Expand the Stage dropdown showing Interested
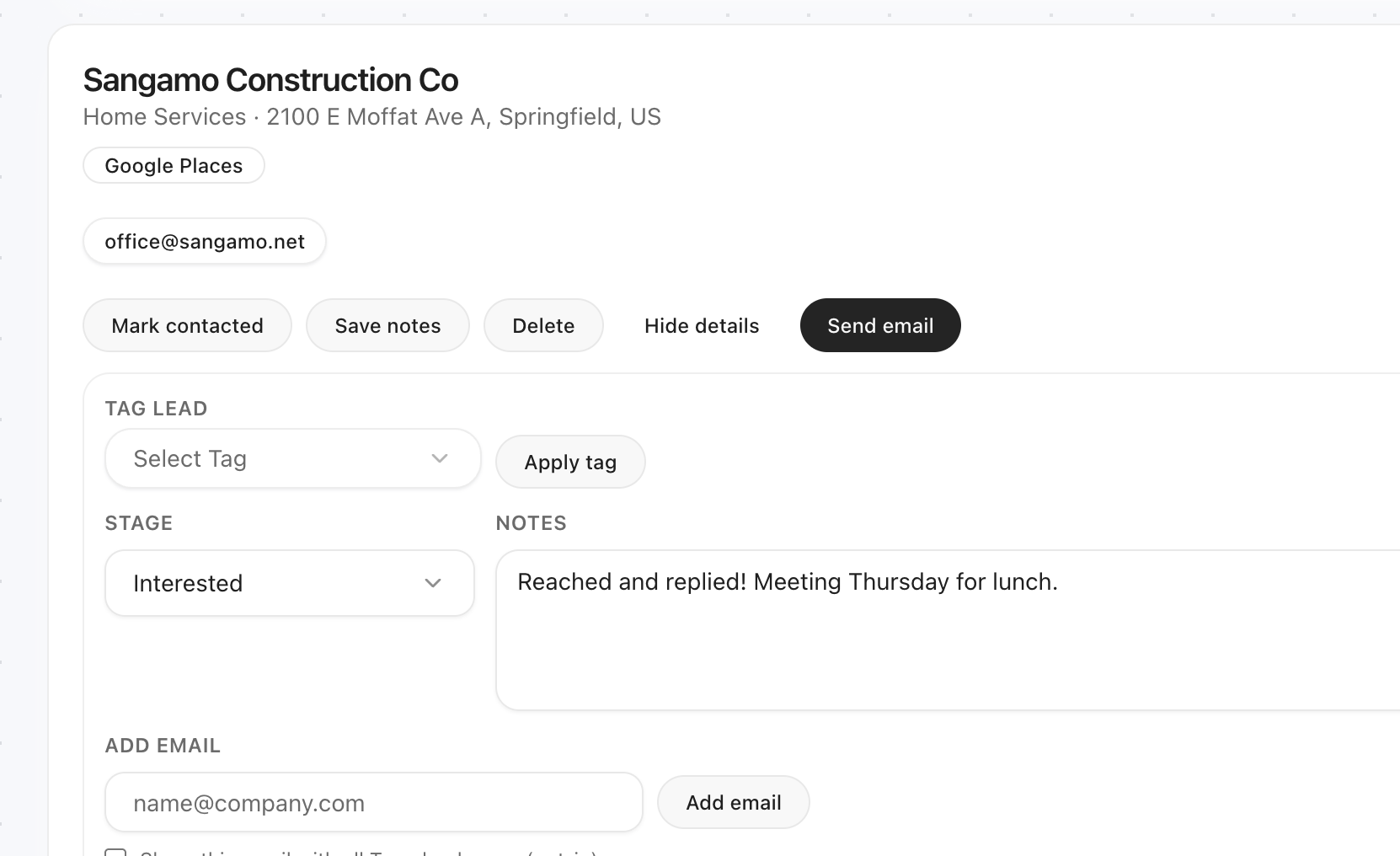 coord(289,583)
